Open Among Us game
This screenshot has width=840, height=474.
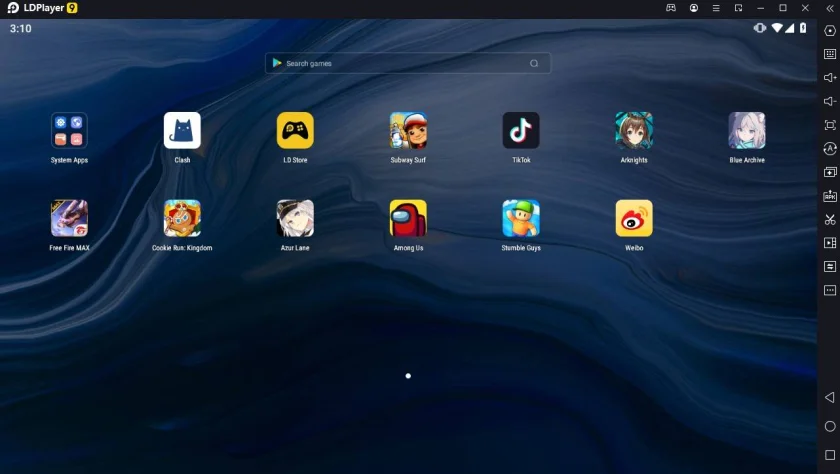click(x=408, y=218)
